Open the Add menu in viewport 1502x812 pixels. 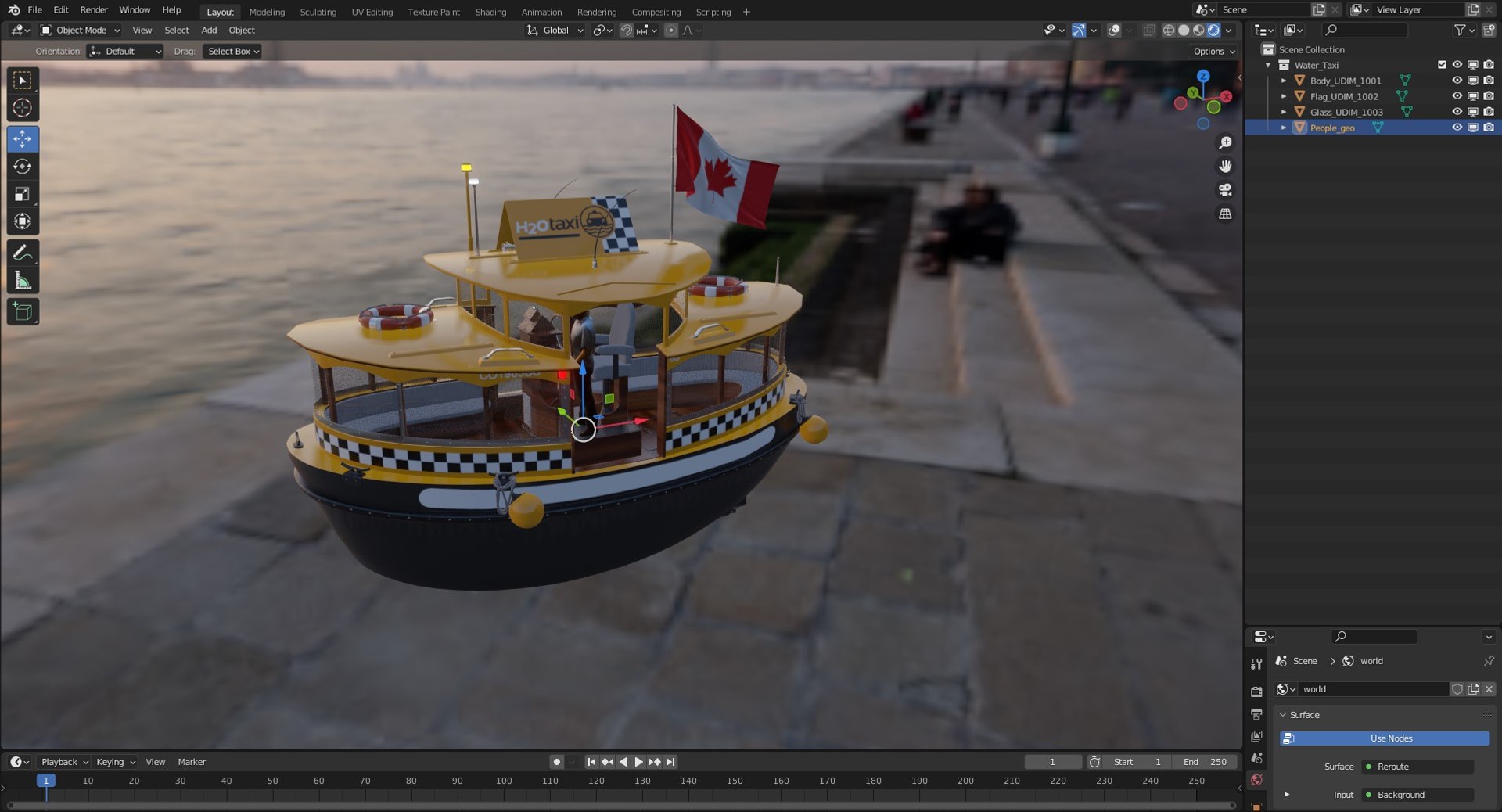pyautogui.click(x=209, y=31)
